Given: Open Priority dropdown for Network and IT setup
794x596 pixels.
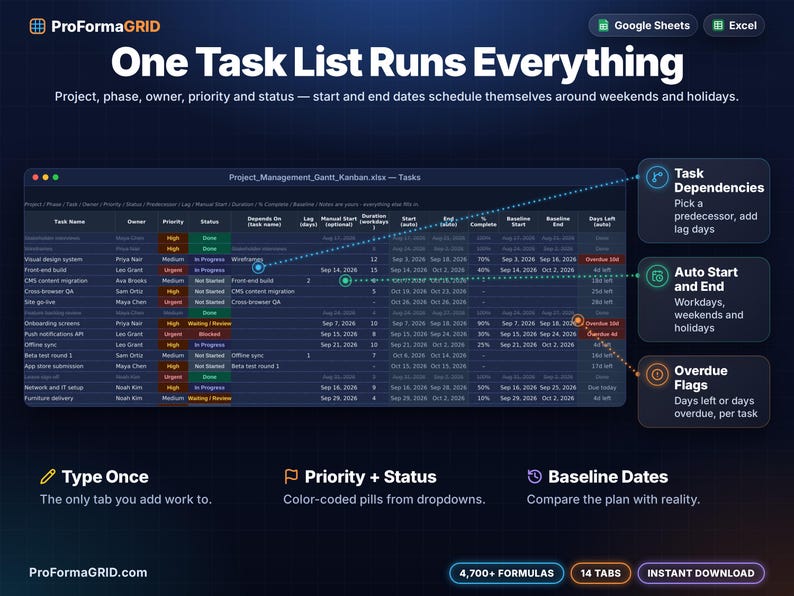Looking at the screenshot, I should pyautogui.click(x=173, y=387).
